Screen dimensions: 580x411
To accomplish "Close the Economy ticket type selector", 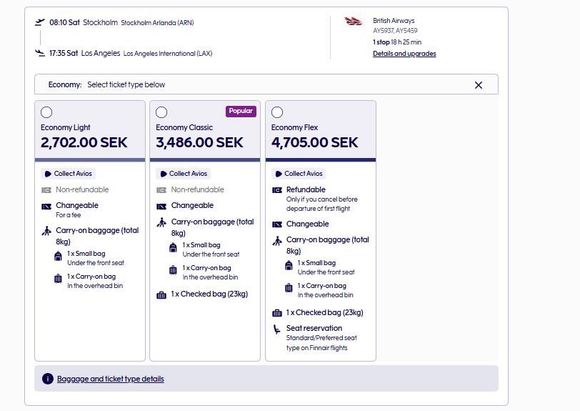I will tap(478, 85).
